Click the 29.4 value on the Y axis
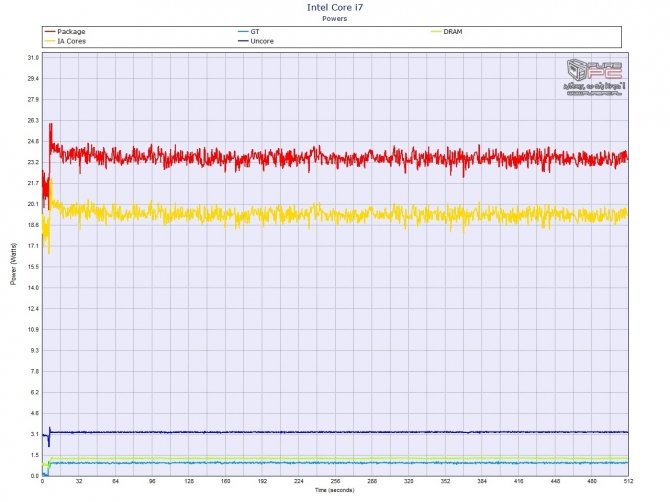This screenshot has height=502, width=670. tap(33, 79)
